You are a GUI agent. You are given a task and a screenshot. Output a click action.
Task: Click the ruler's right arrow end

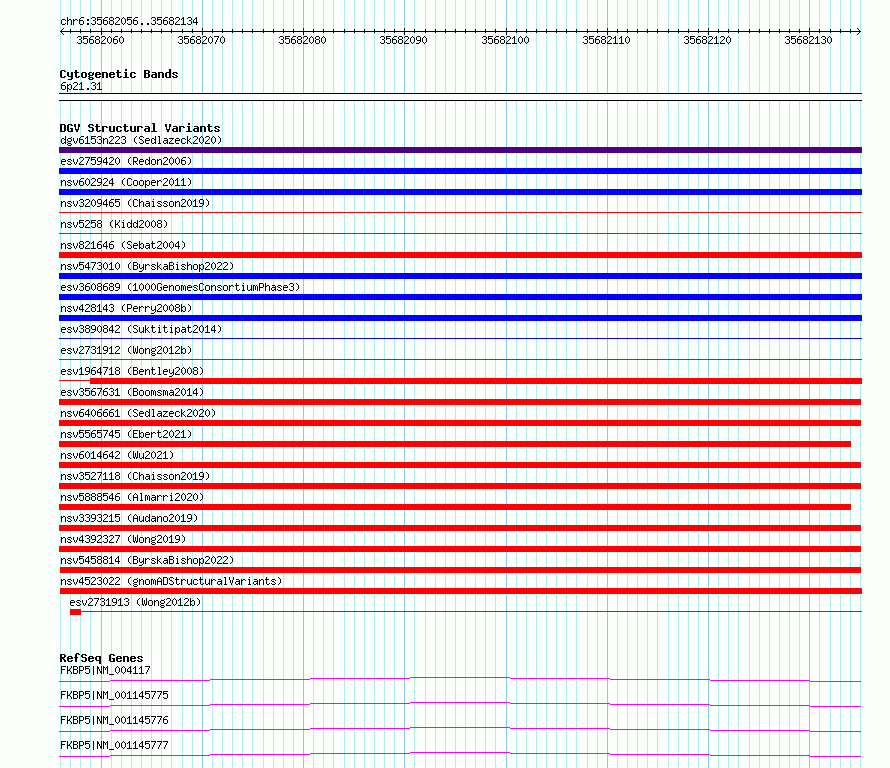point(858,32)
